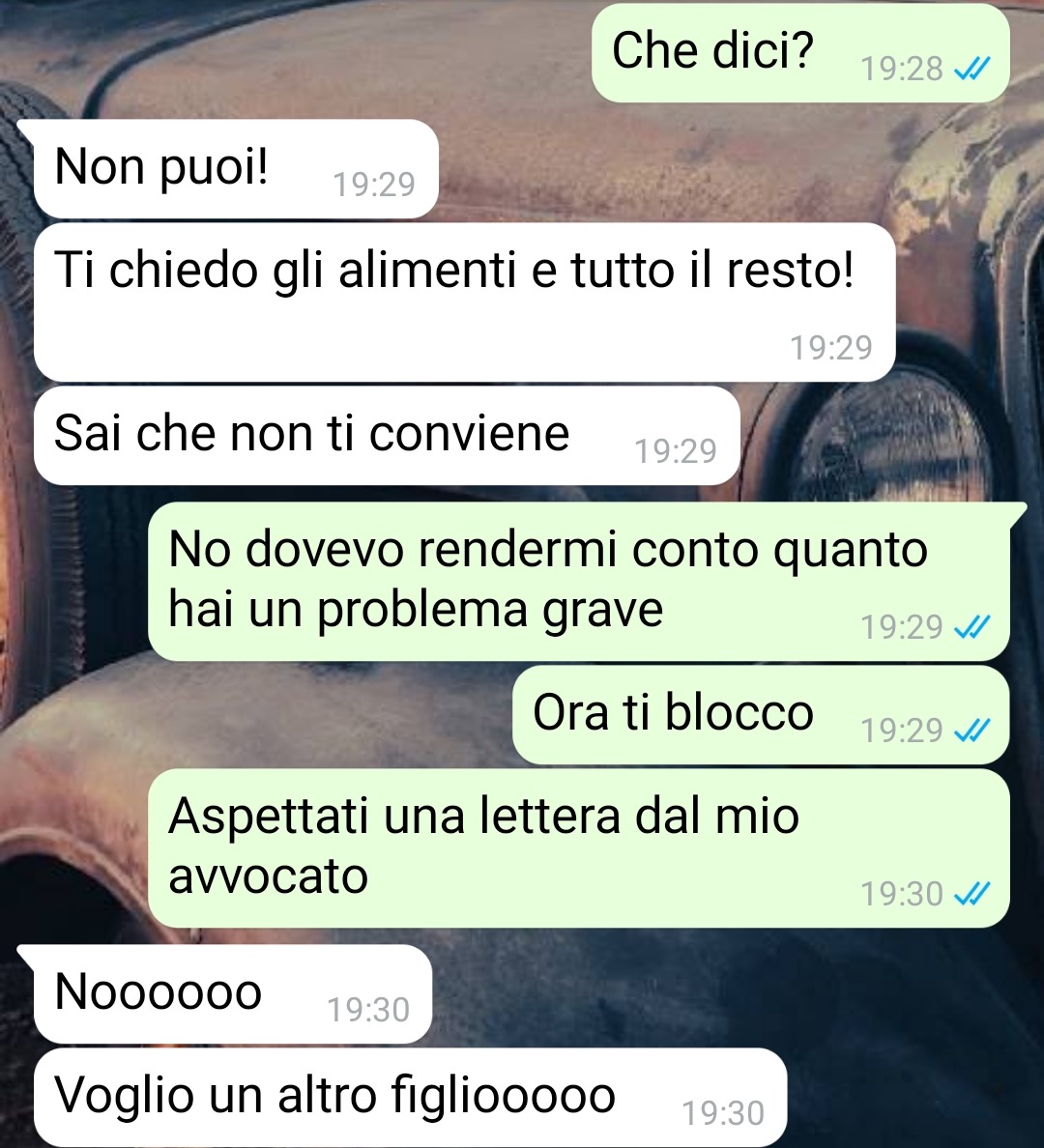Tap the 'Ti chiedo gli alimenti' message
The width and height of the screenshot is (1044, 1148).
tap(465, 301)
